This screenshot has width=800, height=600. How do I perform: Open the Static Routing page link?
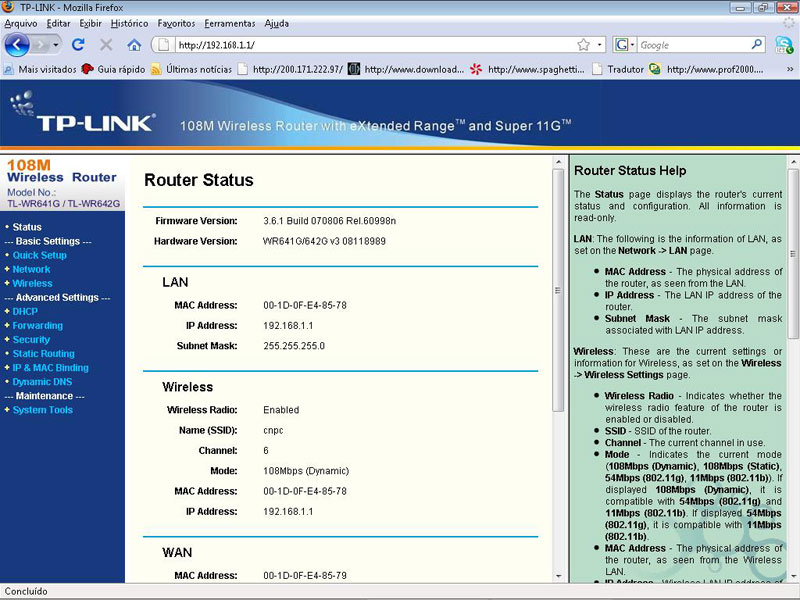point(43,354)
